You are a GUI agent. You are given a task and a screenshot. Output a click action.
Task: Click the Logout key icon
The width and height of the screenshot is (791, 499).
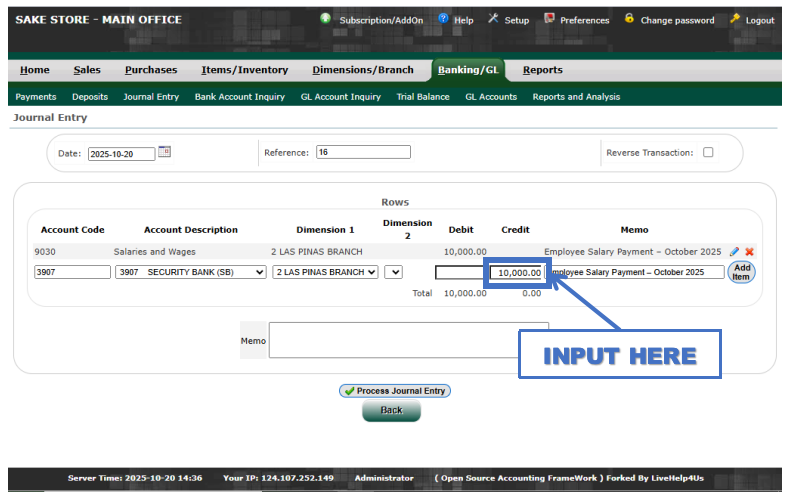pos(735,19)
